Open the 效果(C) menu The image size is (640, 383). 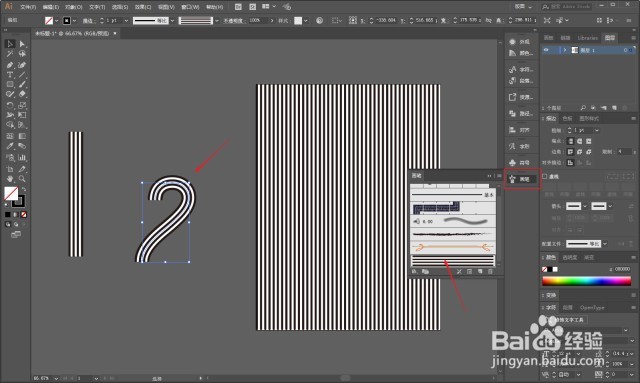point(143,7)
